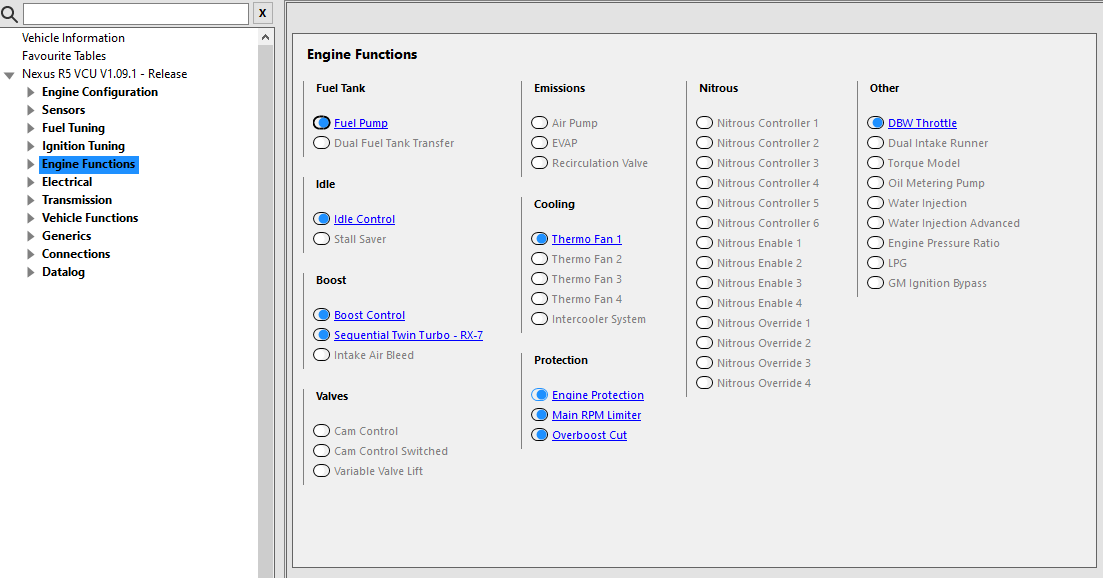Click the magnifying glass search icon
The height and width of the screenshot is (578, 1103).
(9, 13)
